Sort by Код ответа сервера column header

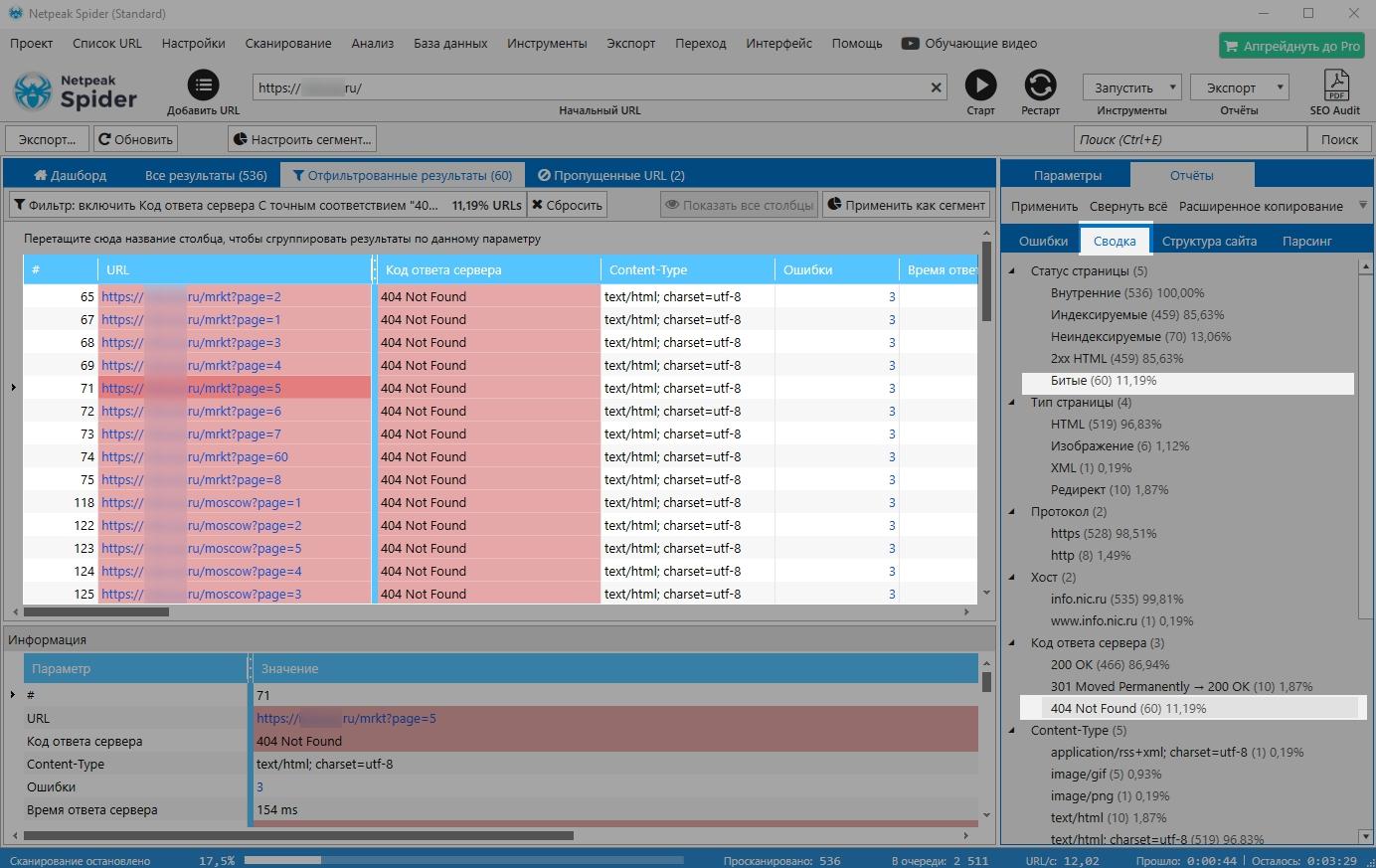point(488,269)
